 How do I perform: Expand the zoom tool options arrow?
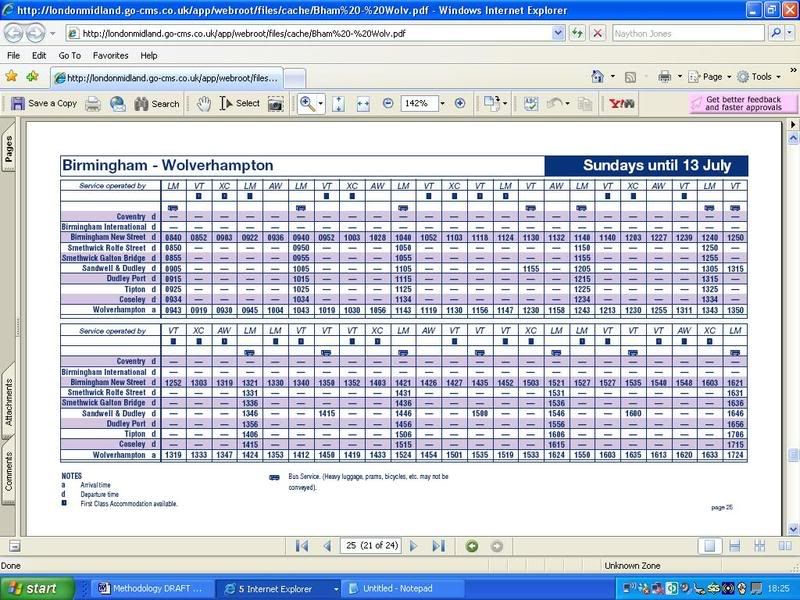320,104
